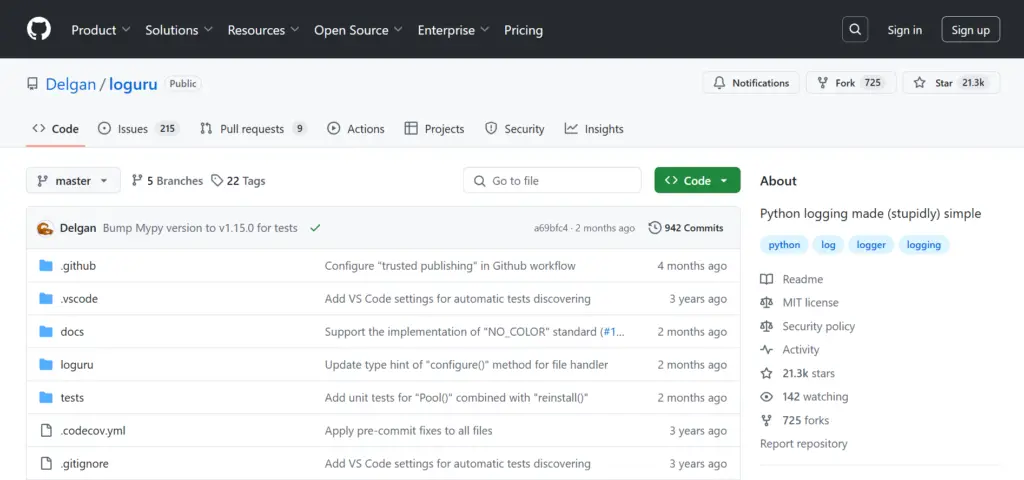The height and width of the screenshot is (480, 1024).
Task: Open the .codecov.yml file name
Action: click(x=93, y=430)
